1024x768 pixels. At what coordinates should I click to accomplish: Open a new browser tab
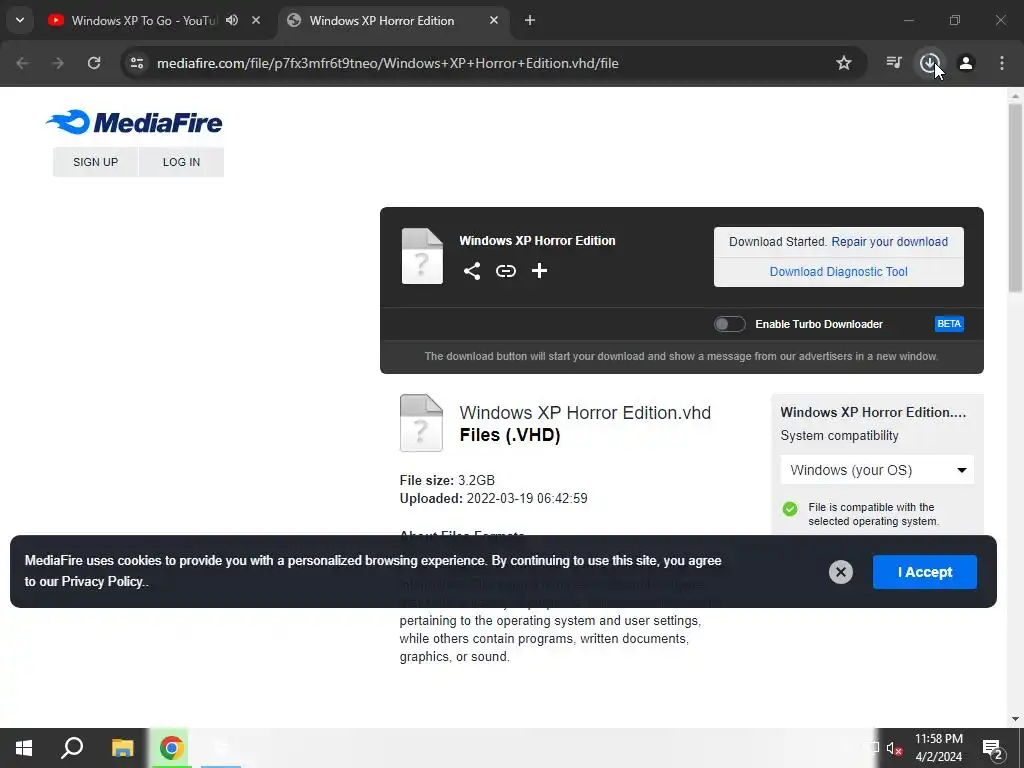point(530,20)
